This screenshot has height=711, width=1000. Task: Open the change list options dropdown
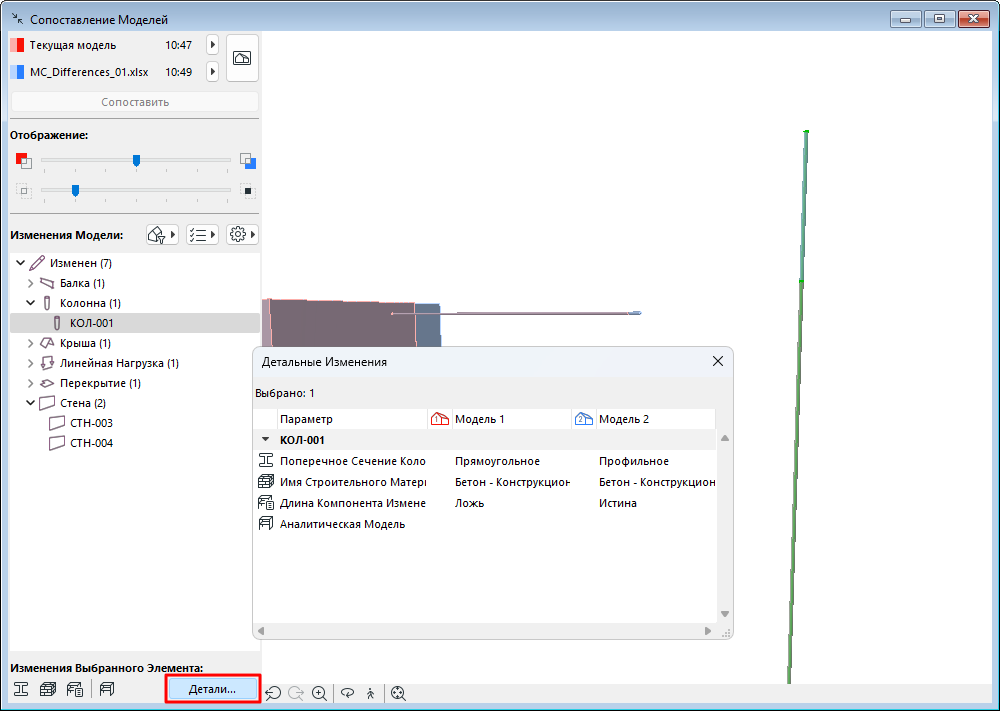tap(202, 235)
